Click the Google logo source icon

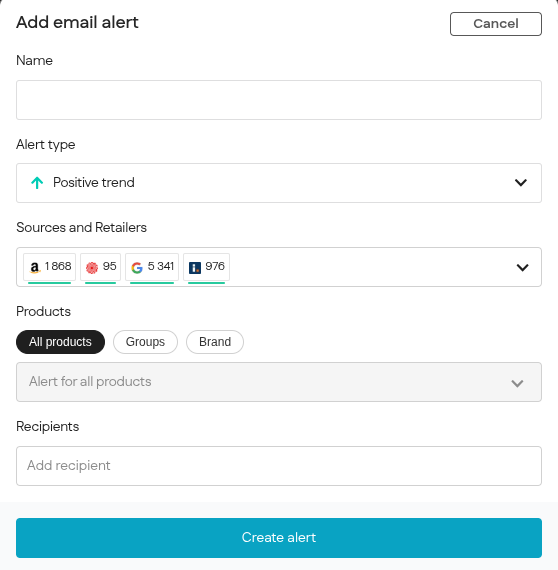click(x=137, y=268)
